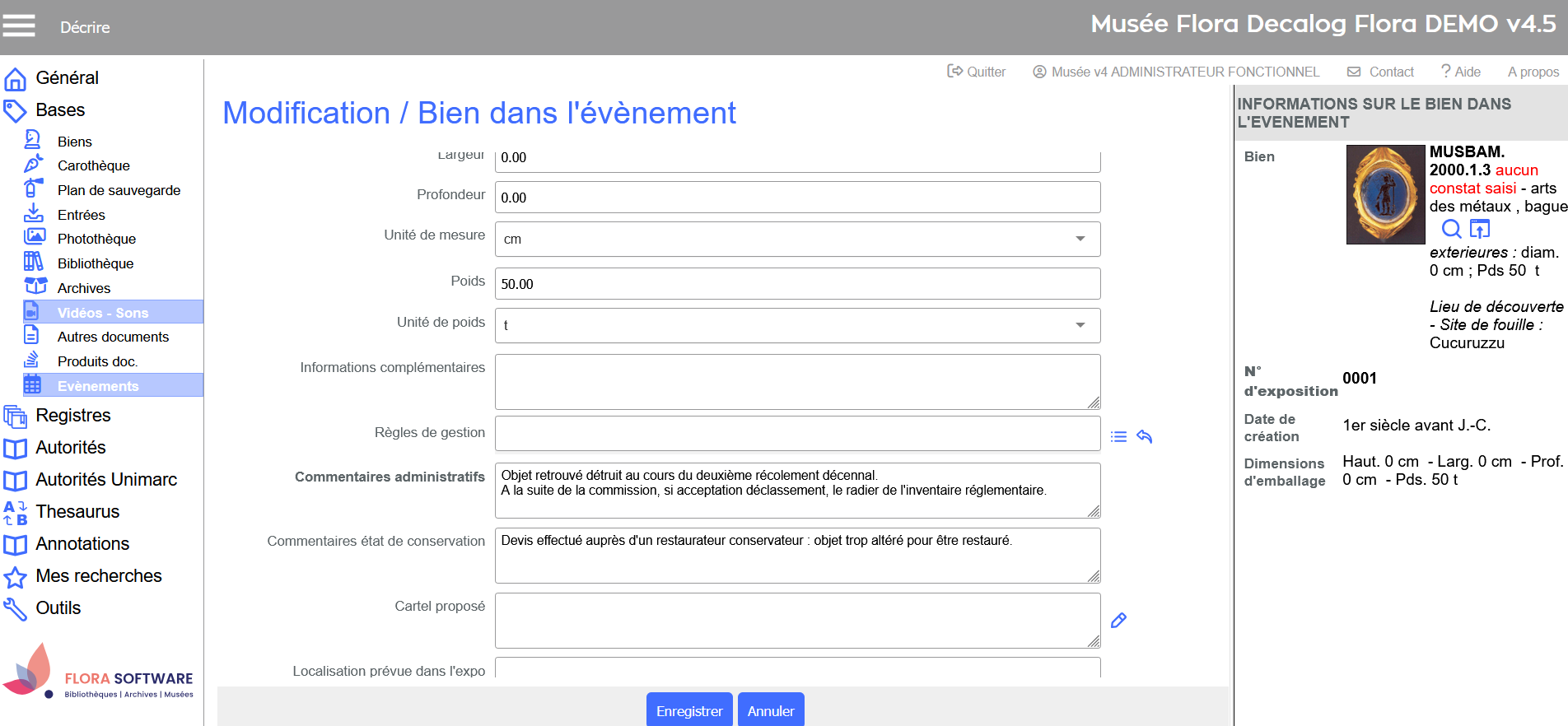Click the Quitter link
Viewport: 1568px width, 726px height.
click(x=977, y=72)
